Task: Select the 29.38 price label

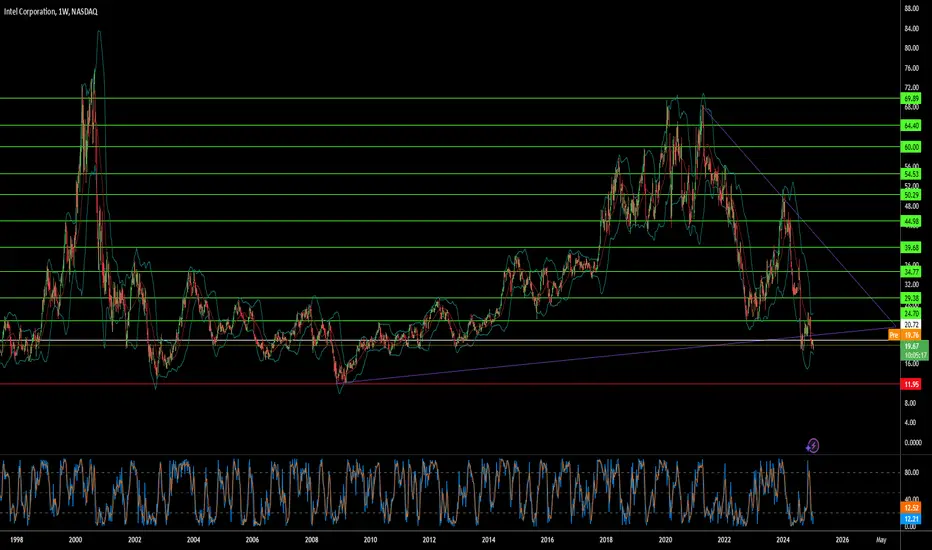Action: pos(911,298)
